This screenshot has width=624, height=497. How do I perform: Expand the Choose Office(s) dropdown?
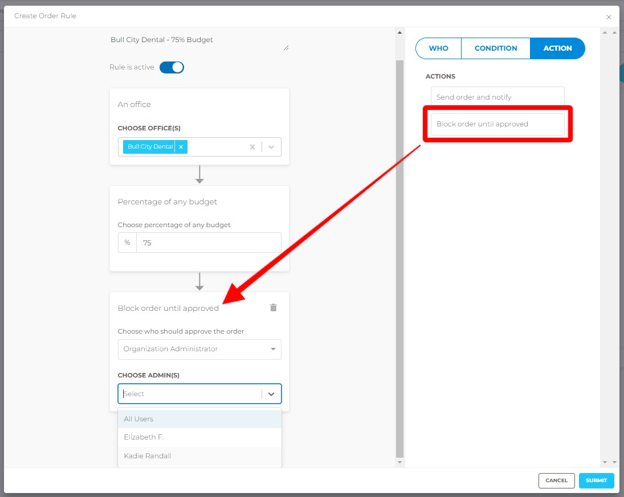point(271,147)
